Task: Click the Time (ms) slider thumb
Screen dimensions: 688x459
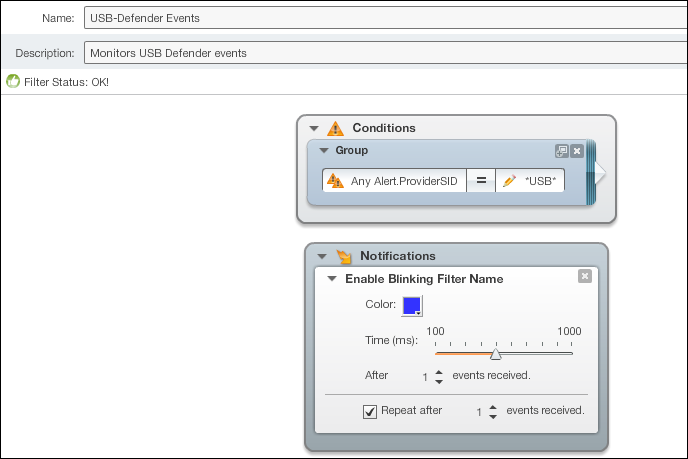Action: 496,354
